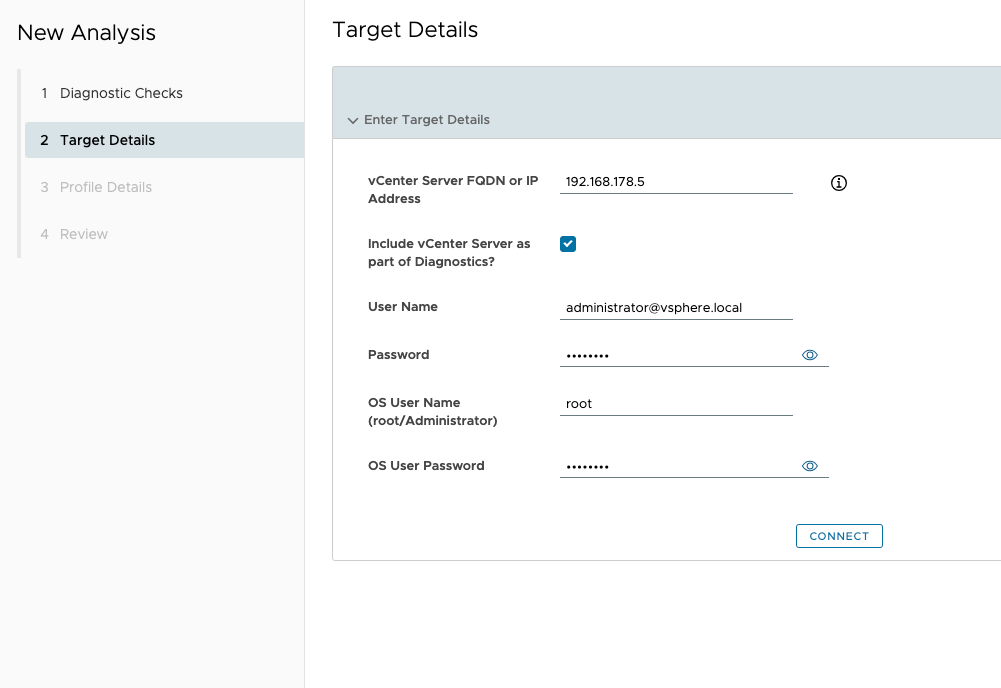Collapse the Enter Target Details section

click(352, 120)
